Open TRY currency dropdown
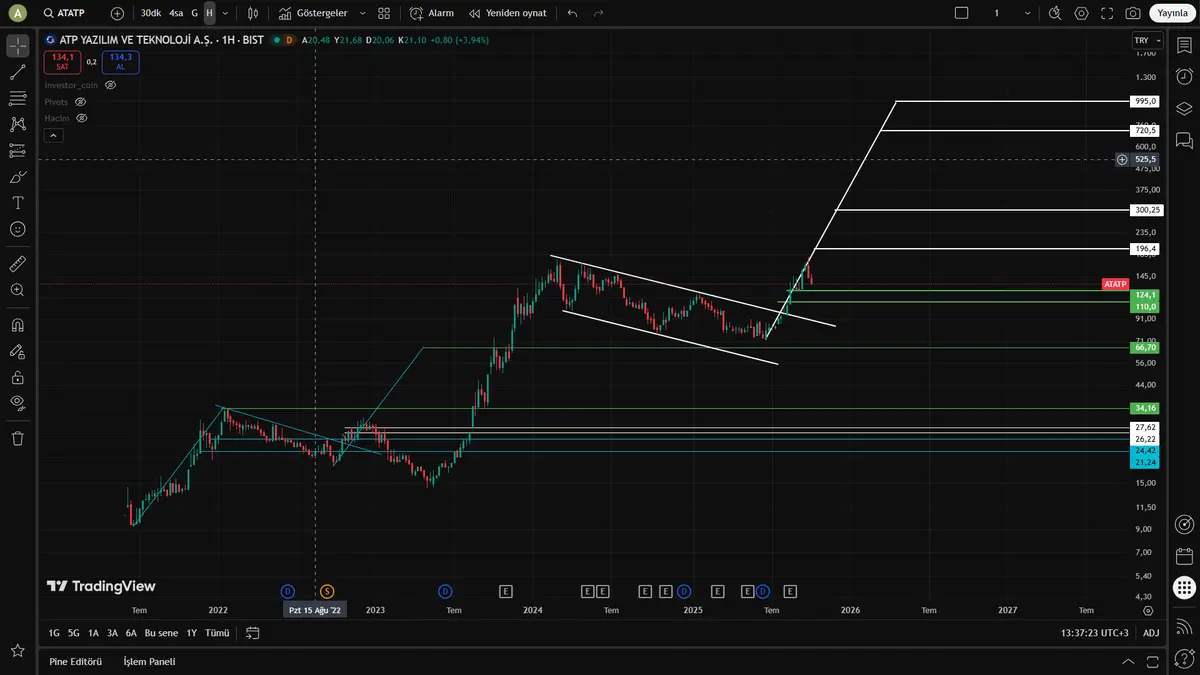Viewport: 1200px width, 675px height. (1147, 40)
